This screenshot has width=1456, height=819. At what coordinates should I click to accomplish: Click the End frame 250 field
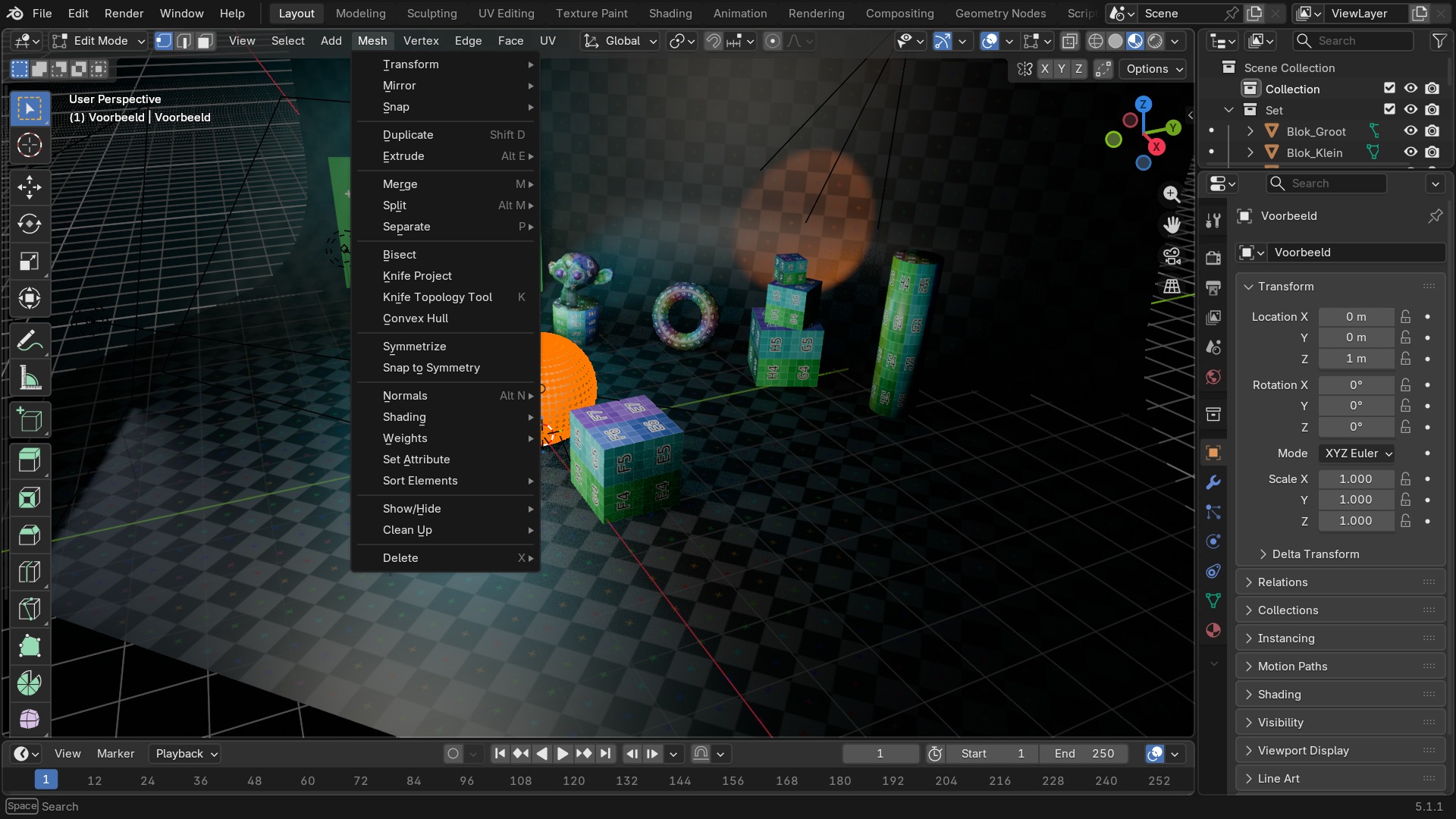(x=1084, y=754)
